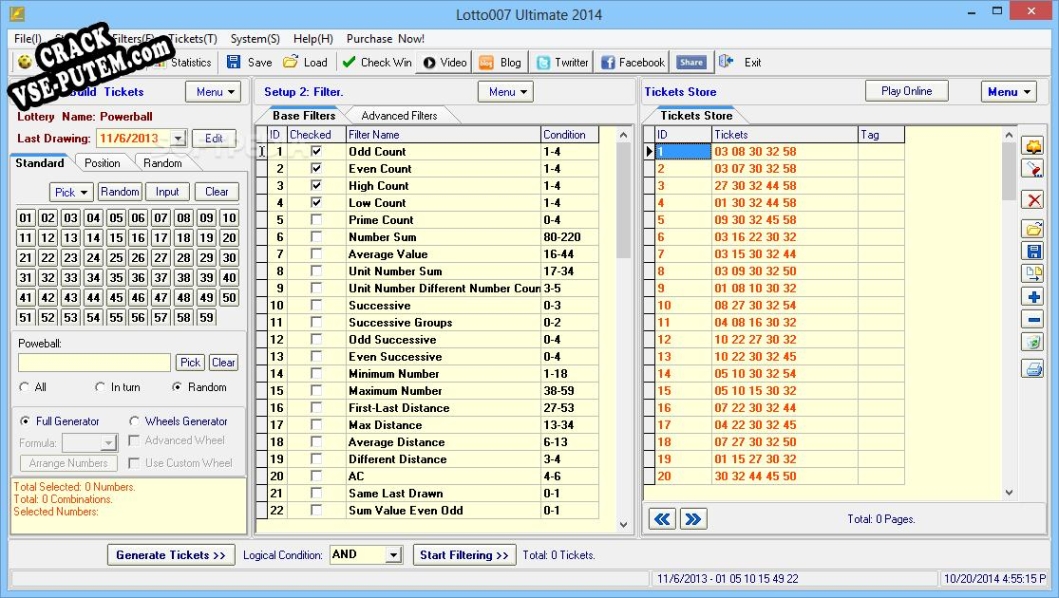Select the All powerball radio button
The height and width of the screenshot is (598, 1059).
click(x=25, y=387)
